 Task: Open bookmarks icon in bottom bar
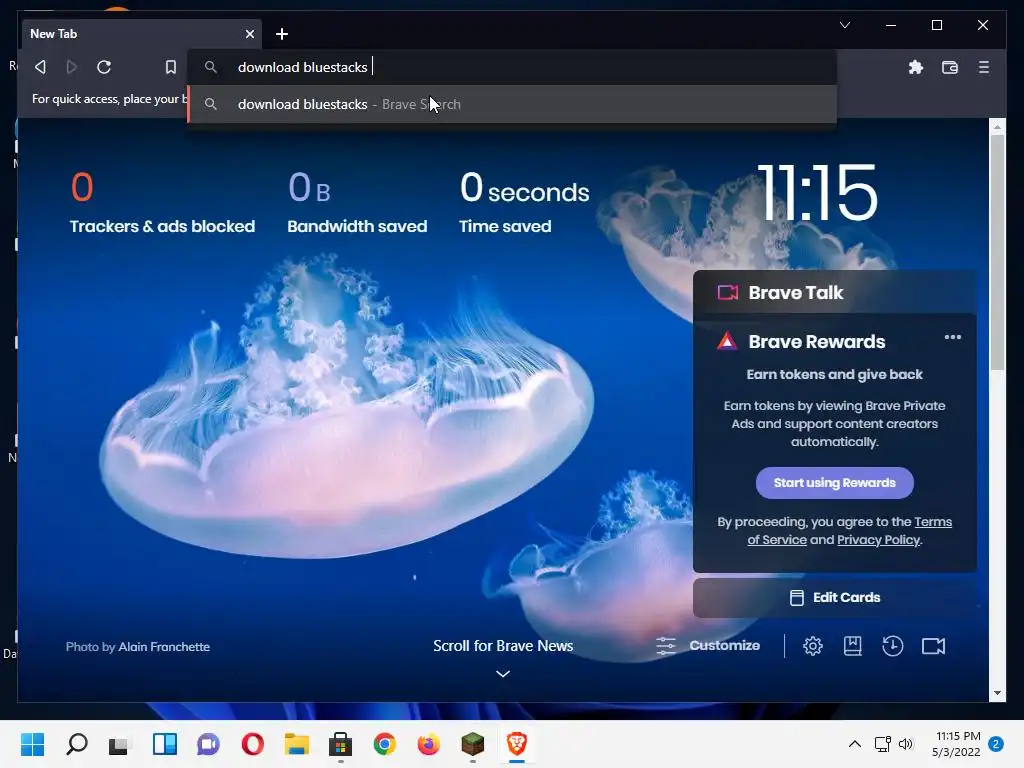click(x=852, y=646)
